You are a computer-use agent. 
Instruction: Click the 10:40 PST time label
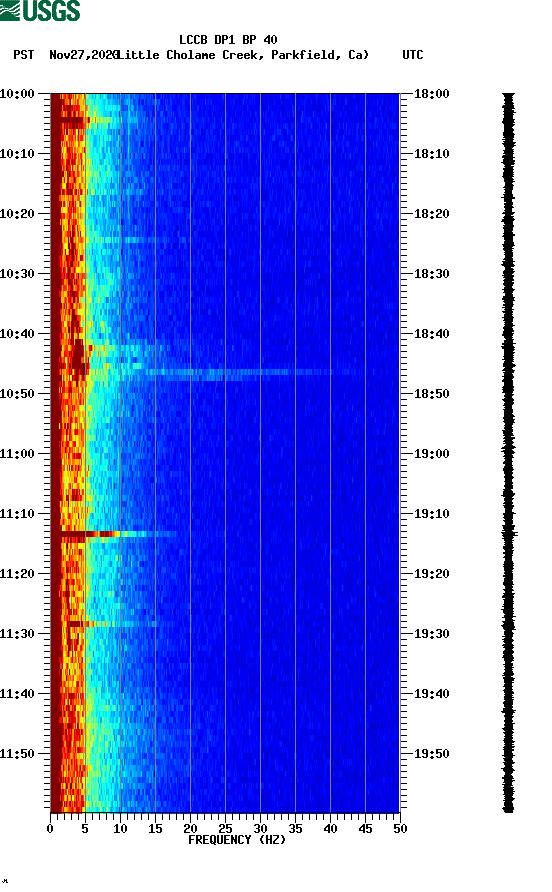click(17, 334)
